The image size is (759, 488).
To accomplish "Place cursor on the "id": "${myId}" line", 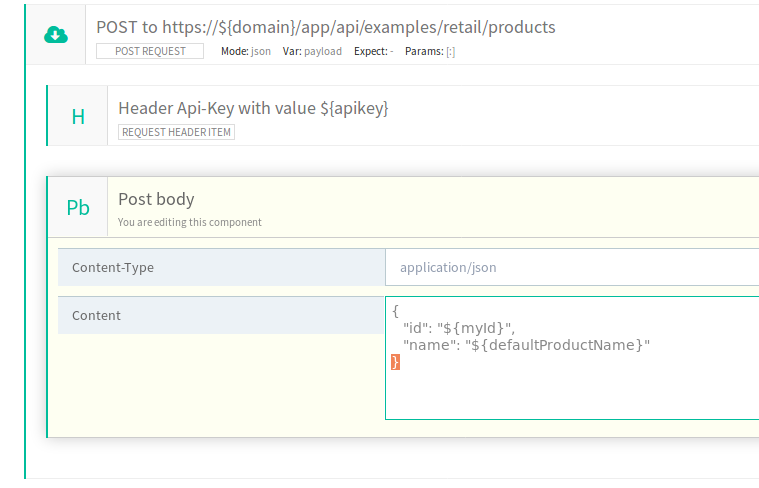I will click(458, 328).
